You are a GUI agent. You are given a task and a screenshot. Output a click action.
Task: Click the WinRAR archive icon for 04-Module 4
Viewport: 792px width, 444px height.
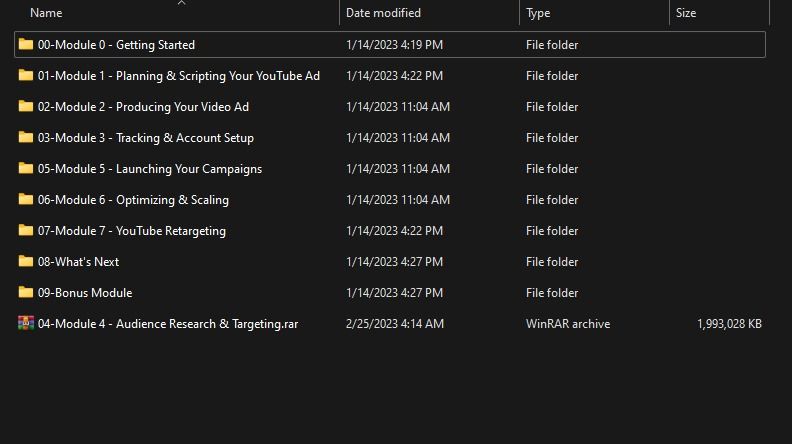(26, 323)
